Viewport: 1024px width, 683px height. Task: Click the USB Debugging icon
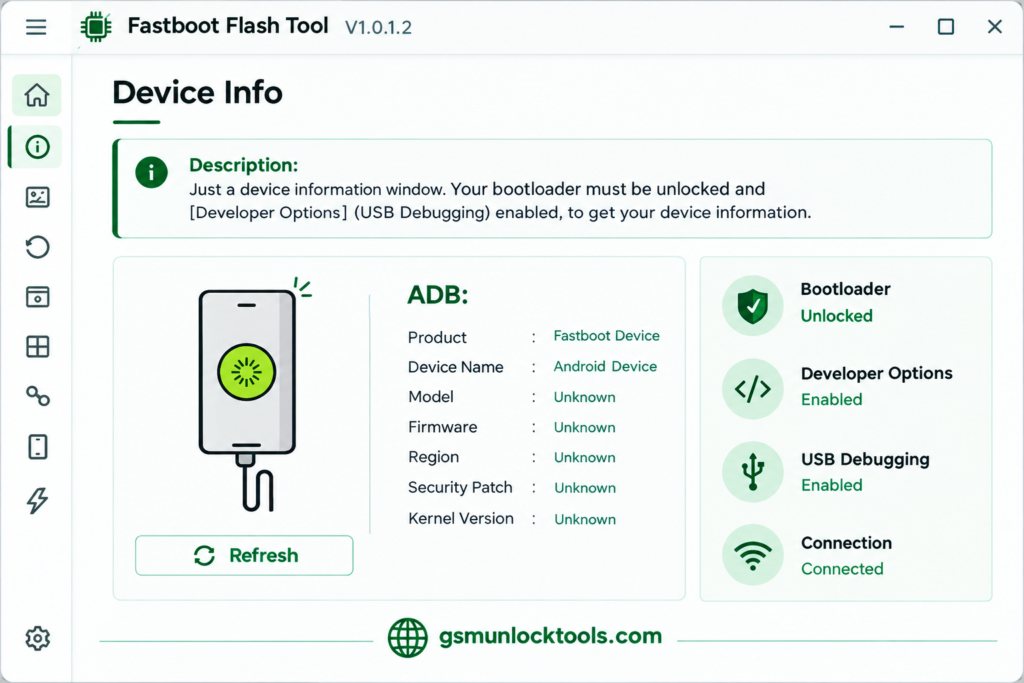coord(752,471)
